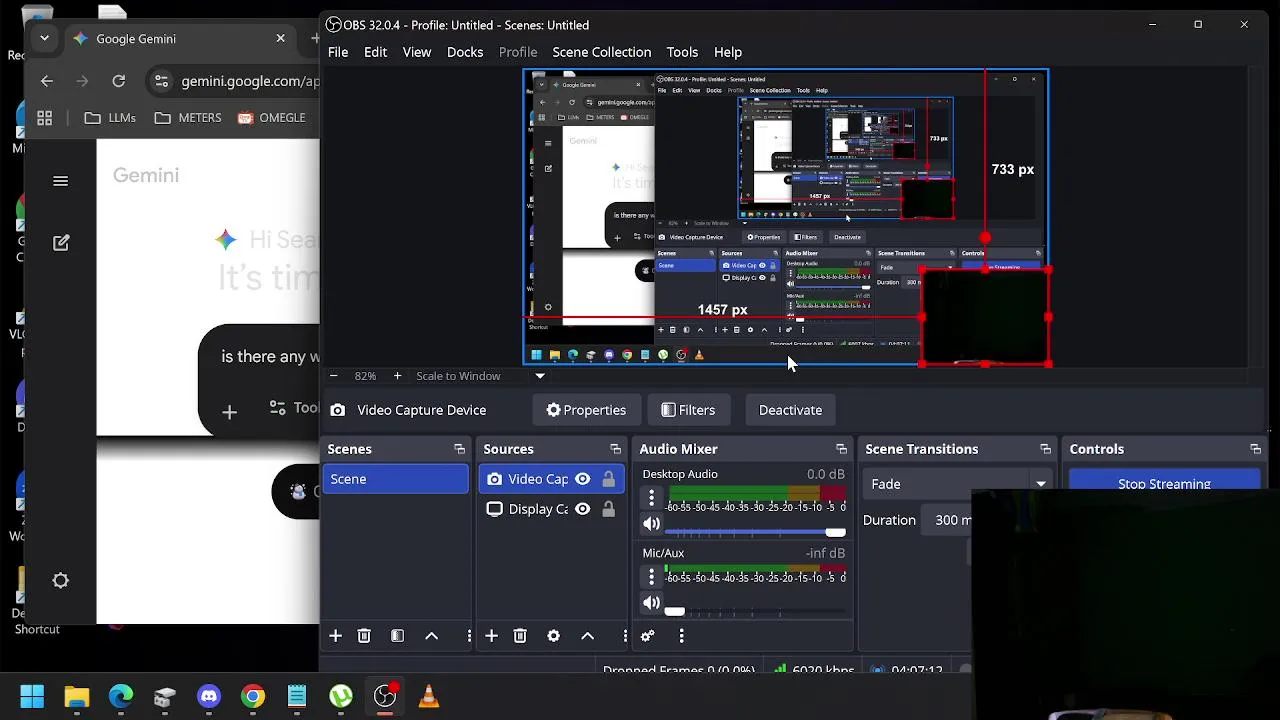The image size is (1280, 720).
Task: Zoom out preview with minus icon
Action: [x=333, y=376]
